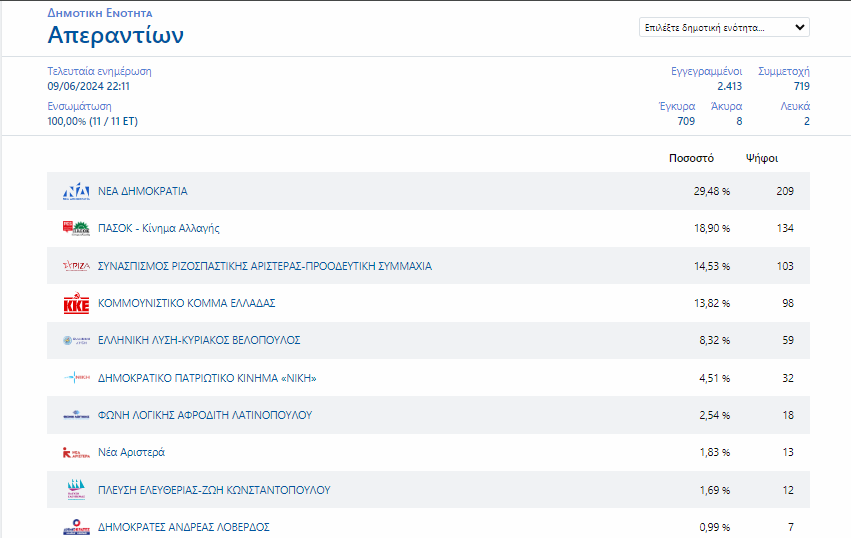This screenshot has height=538, width=851.
Task: Click the KKE party logo
Action: (76, 303)
